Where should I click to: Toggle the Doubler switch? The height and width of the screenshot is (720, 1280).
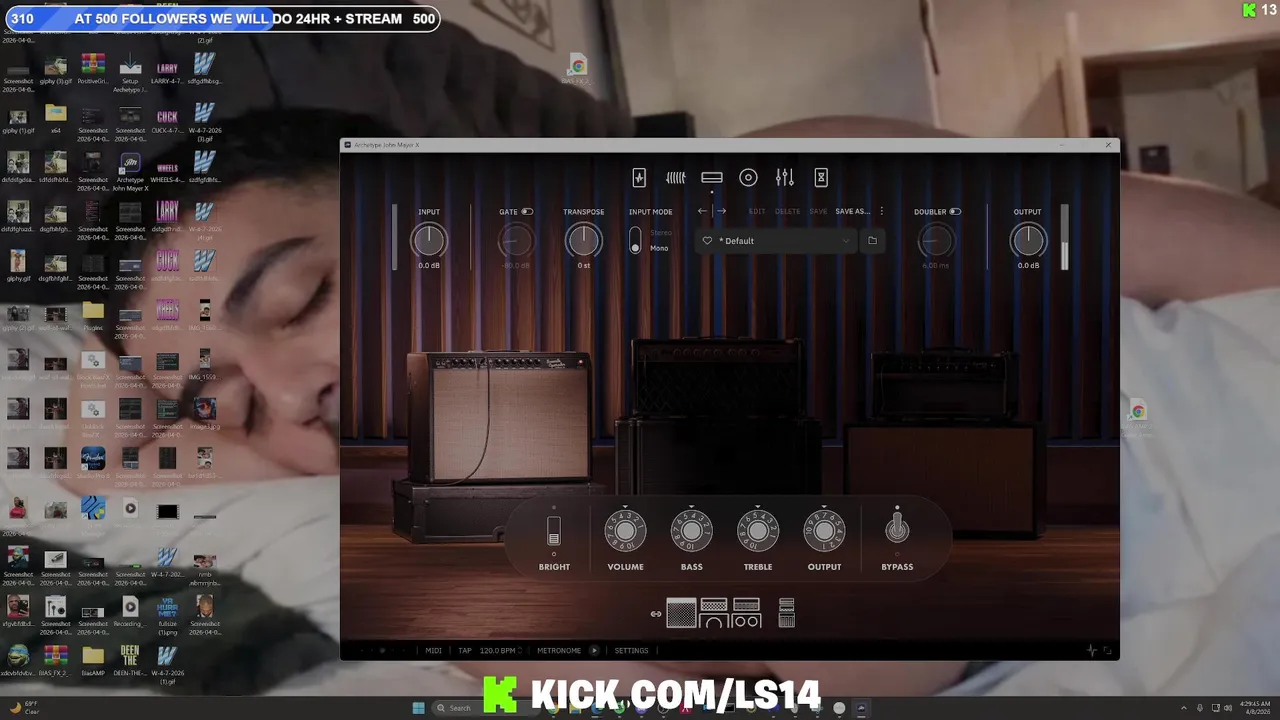click(x=955, y=212)
